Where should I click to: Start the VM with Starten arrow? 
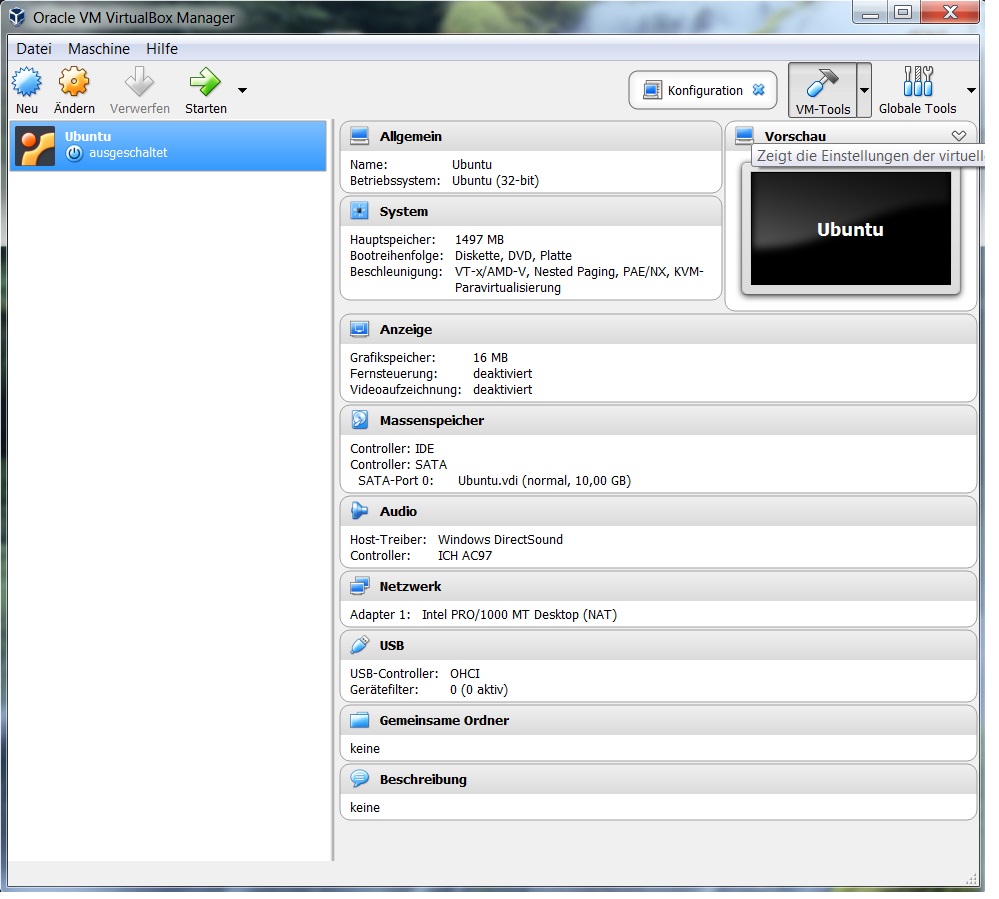click(x=205, y=82)
